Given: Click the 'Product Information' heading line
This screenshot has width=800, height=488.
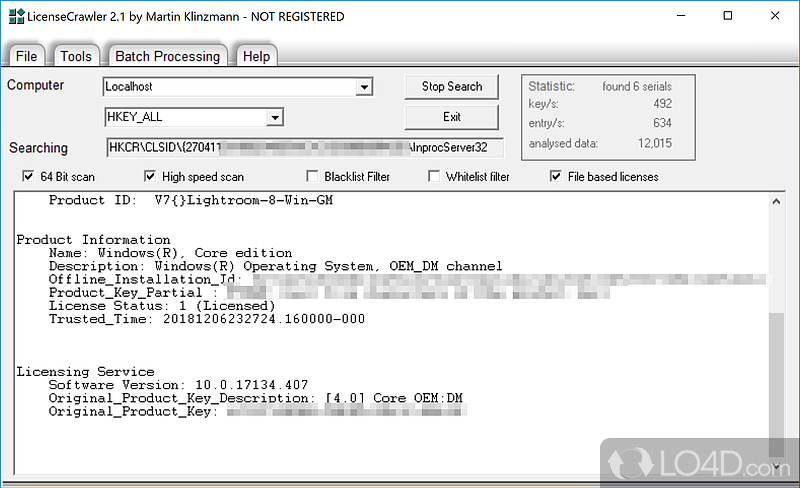Looking at the screenshot, I should [x=93, y=240].
